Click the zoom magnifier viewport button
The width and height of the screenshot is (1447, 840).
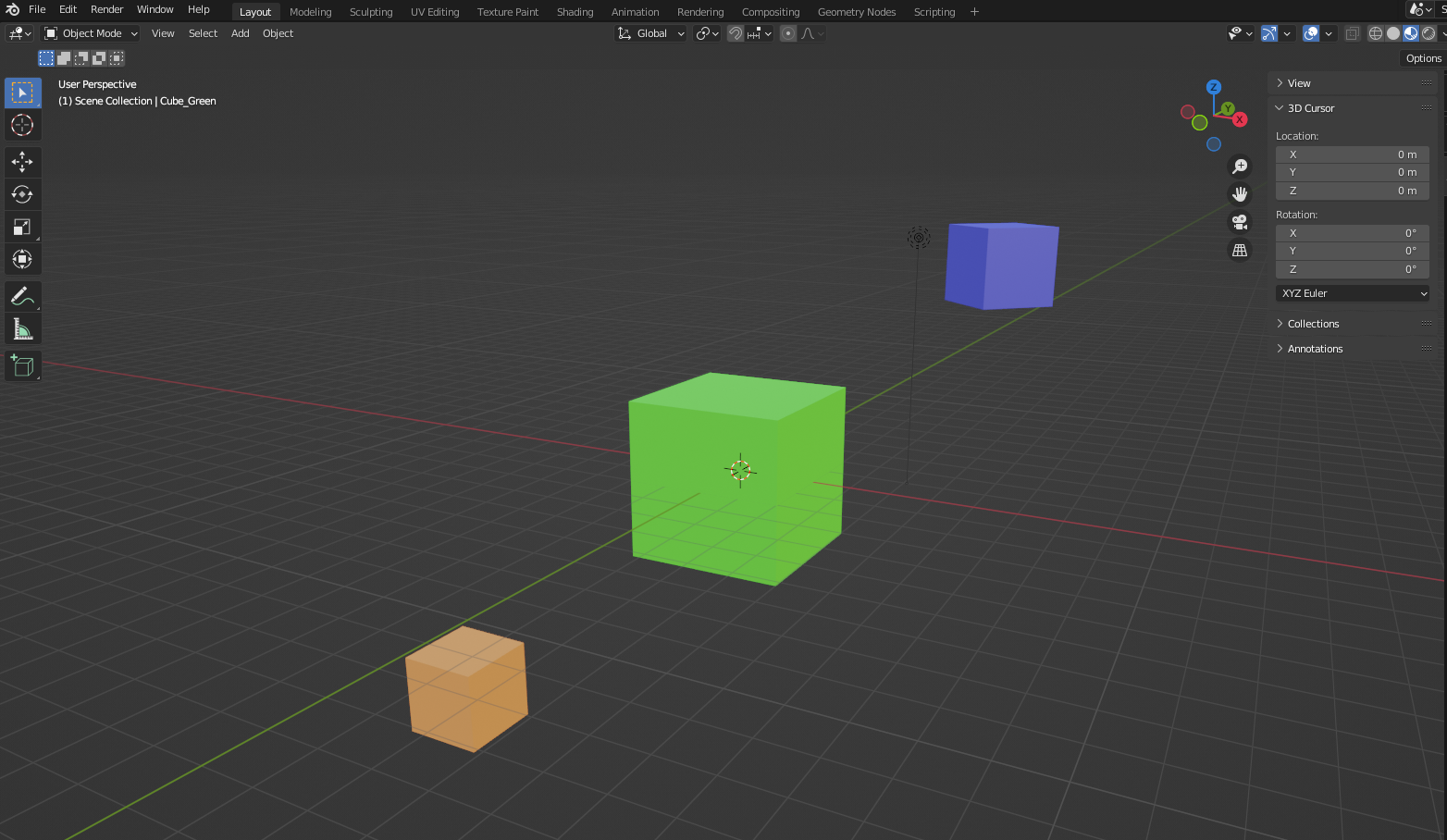(1240, 167)
